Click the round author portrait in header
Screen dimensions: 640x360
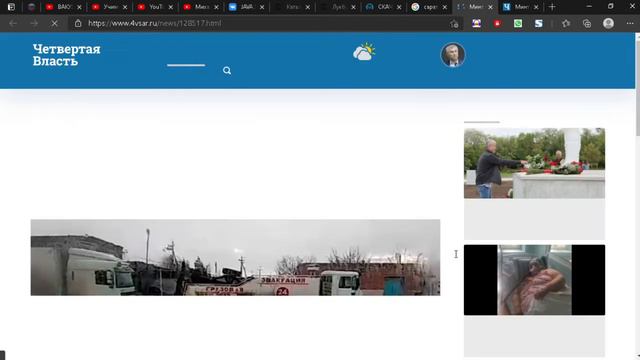pos(453,55)
